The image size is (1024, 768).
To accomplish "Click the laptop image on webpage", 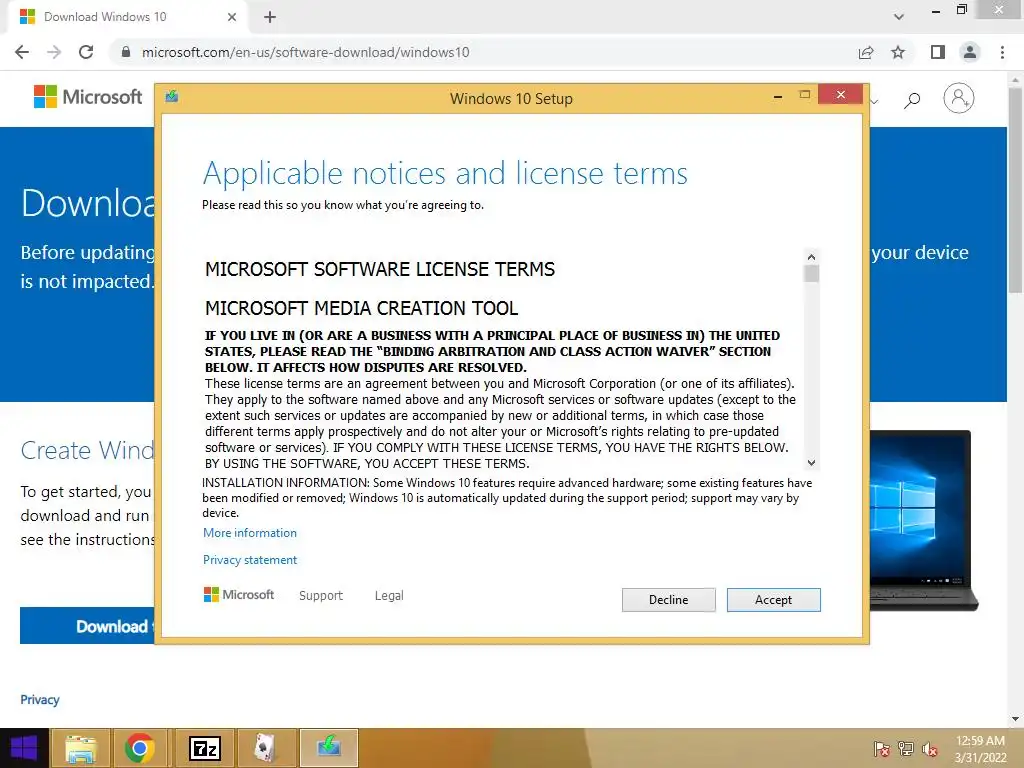I will coord(924,520).
